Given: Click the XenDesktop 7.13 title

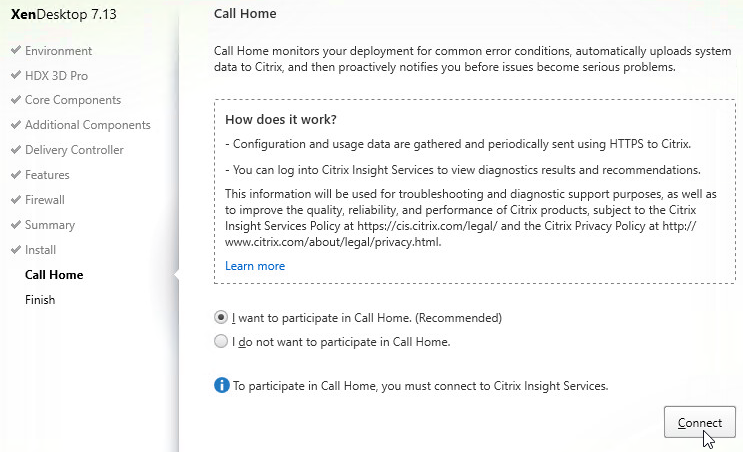Looking at the screenshot, I should click(x=63, y=14).
